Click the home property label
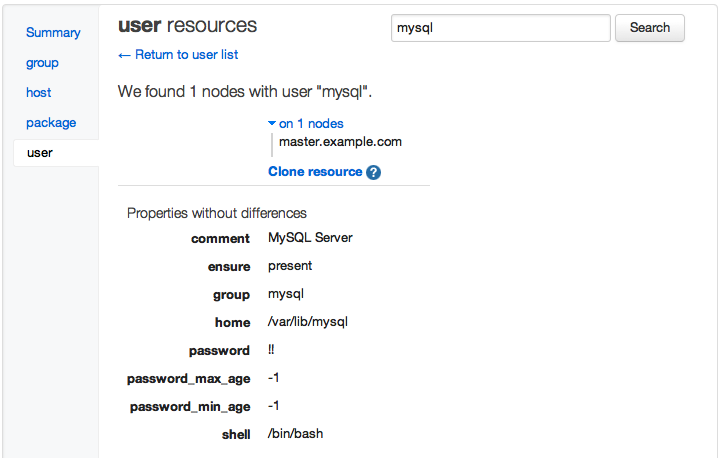The width and height of the screenshot is (721, 458). click(x=232, y=323)
